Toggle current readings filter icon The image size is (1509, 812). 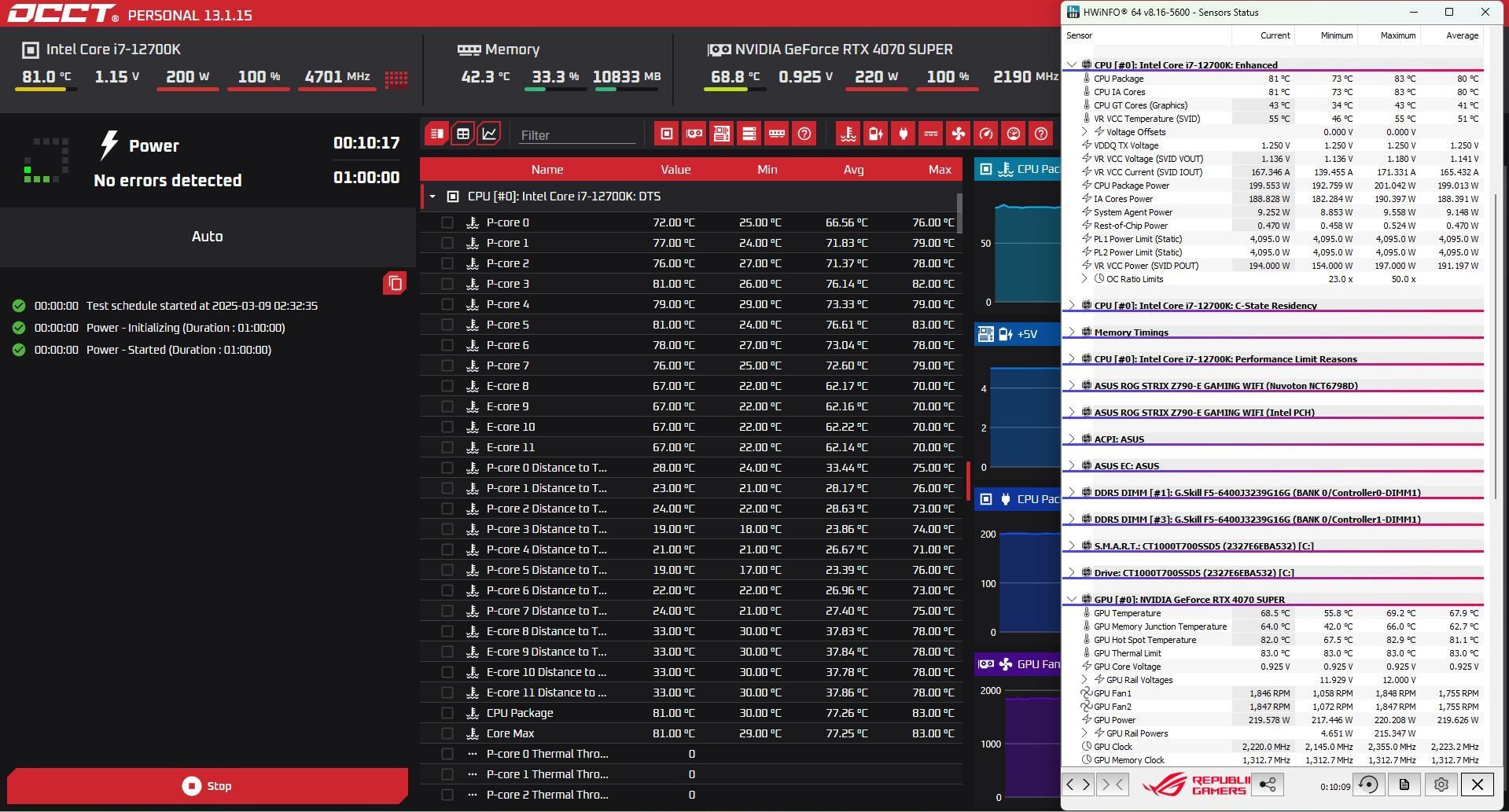pyautogui.click(x=930, y=134)
